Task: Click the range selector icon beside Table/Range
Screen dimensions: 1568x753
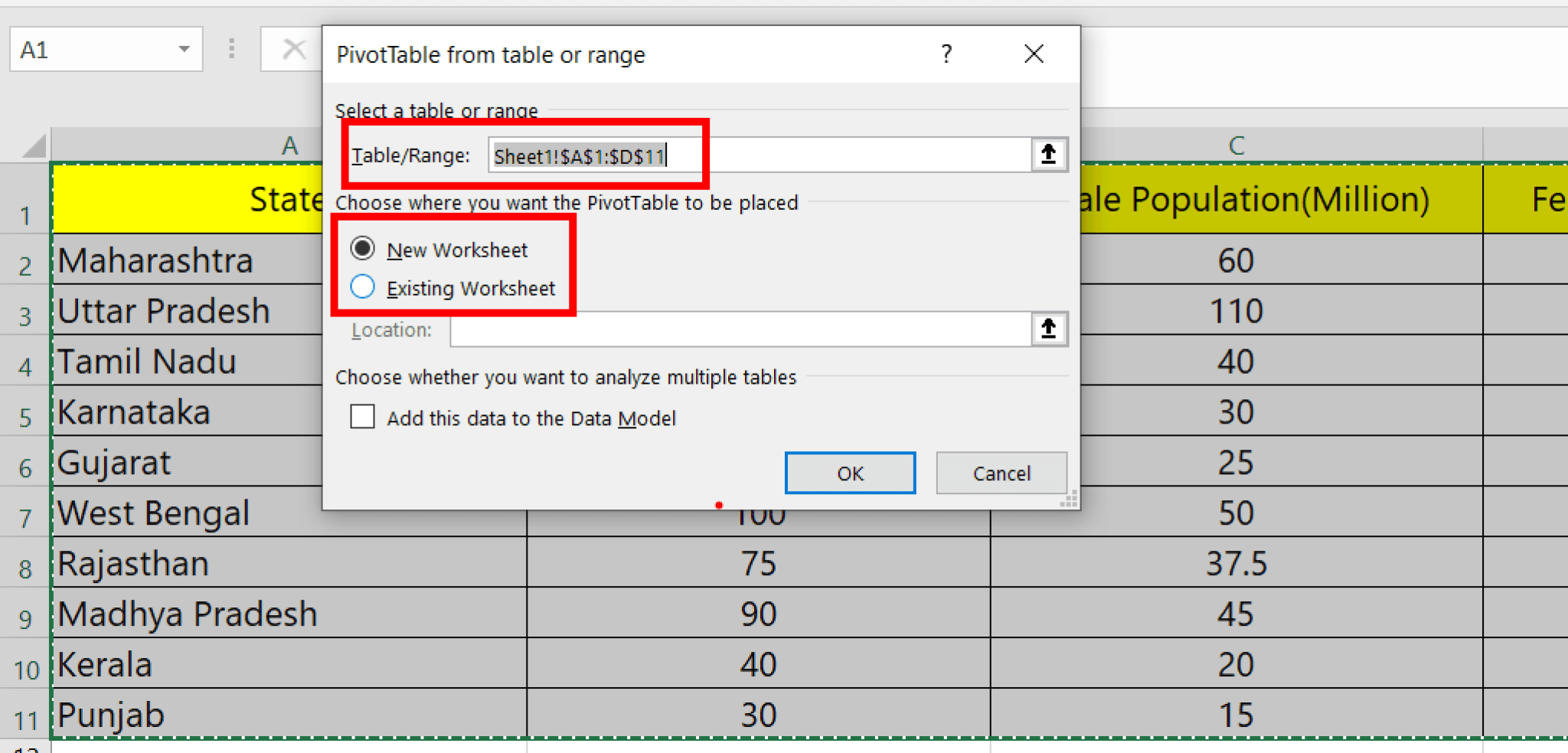Action: (x=1048, y=155)
